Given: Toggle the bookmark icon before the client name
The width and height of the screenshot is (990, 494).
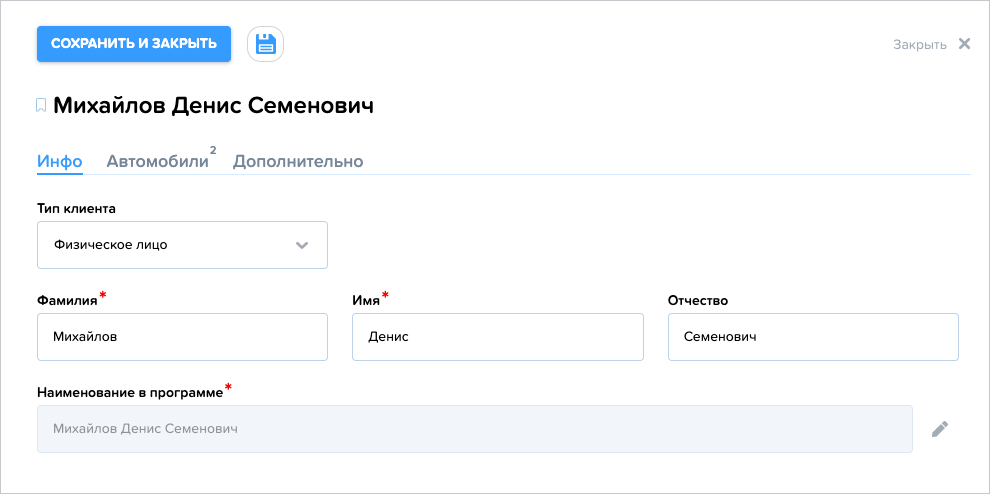Looking at the screenshot, I should 41,105.
